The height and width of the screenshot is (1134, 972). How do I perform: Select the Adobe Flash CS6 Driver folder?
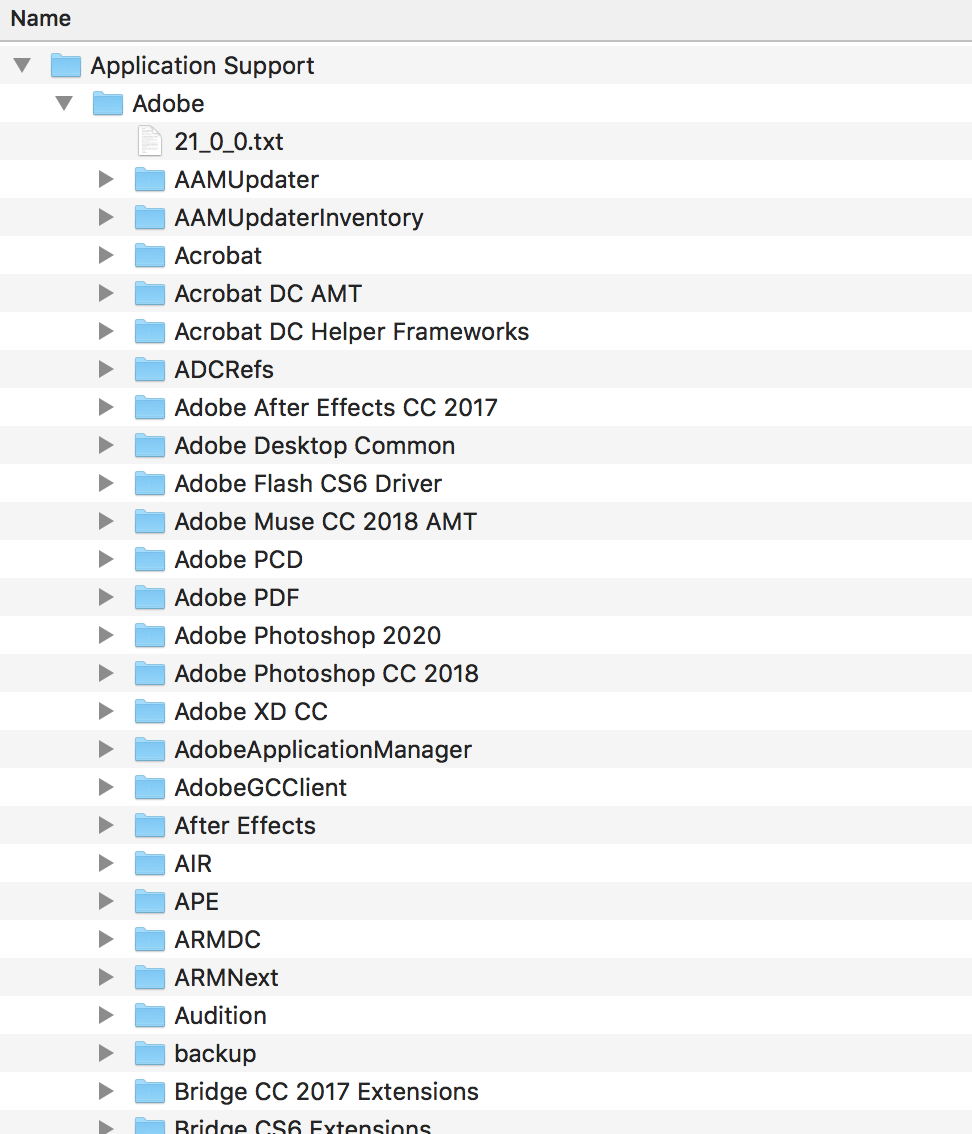306,483
